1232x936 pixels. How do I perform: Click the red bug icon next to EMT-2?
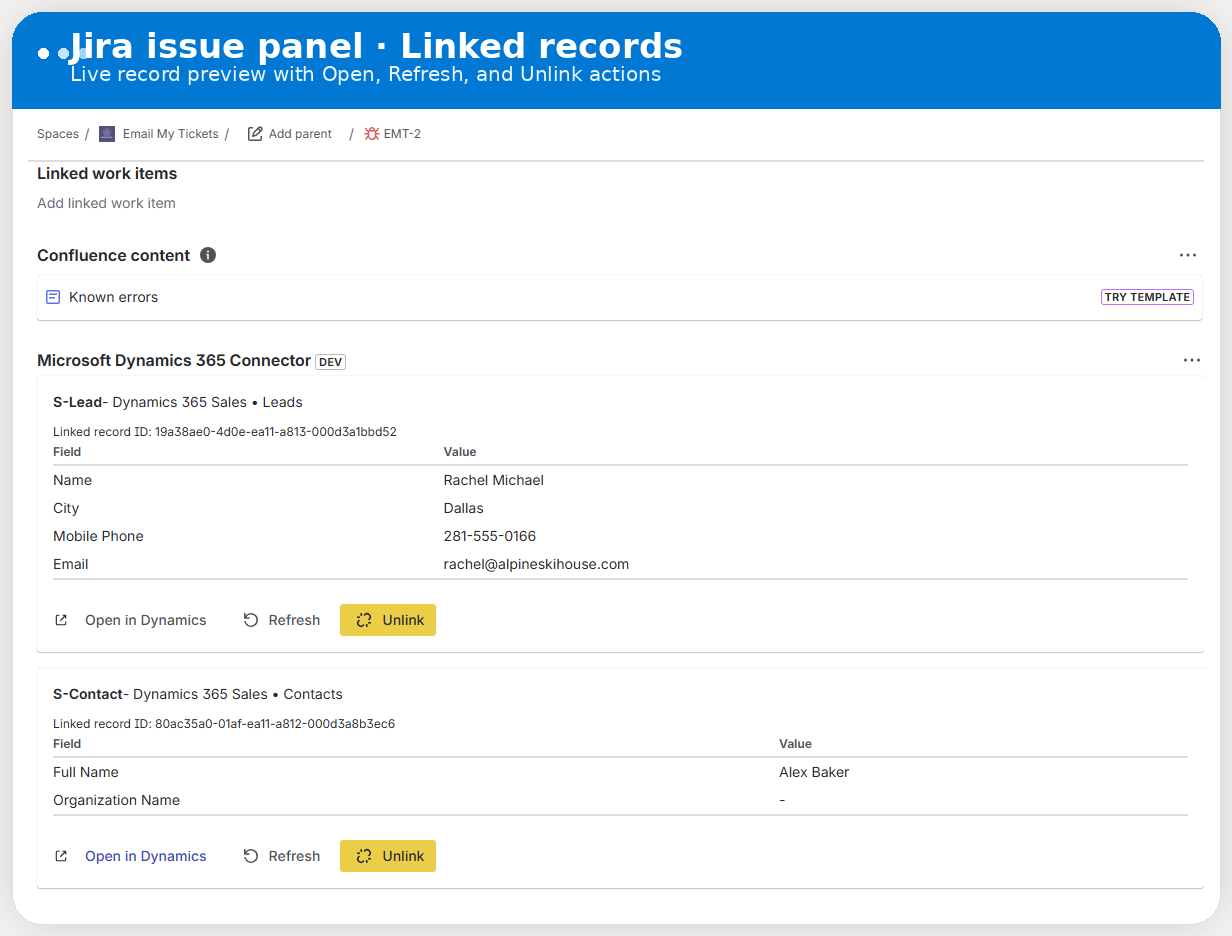(x=370, y=133)
